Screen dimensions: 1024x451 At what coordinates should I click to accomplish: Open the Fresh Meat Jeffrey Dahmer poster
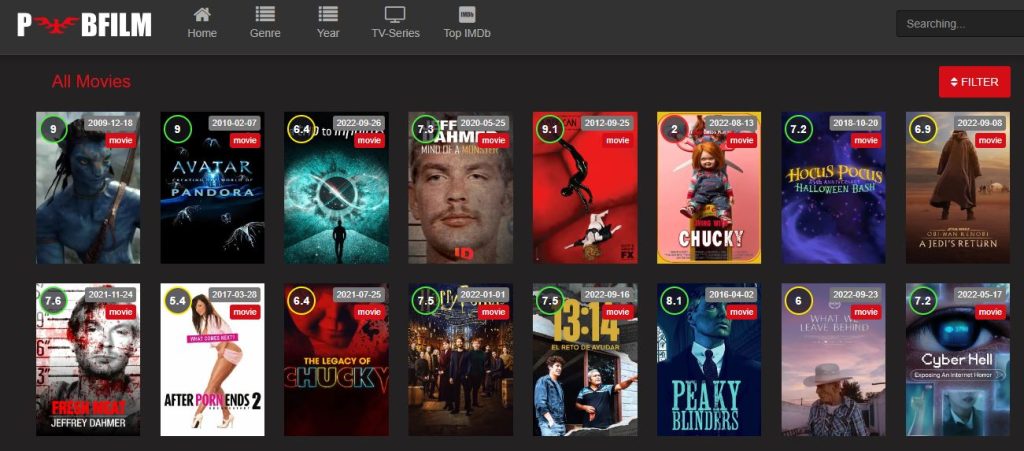pyautogui.click(x=88, y=360)
